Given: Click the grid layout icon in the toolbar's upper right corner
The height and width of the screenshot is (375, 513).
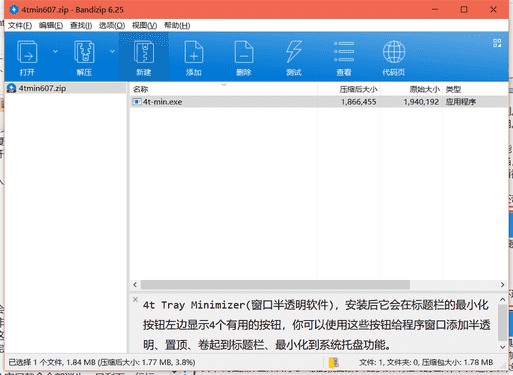Looking at the screenshot, I should point(497,43).
